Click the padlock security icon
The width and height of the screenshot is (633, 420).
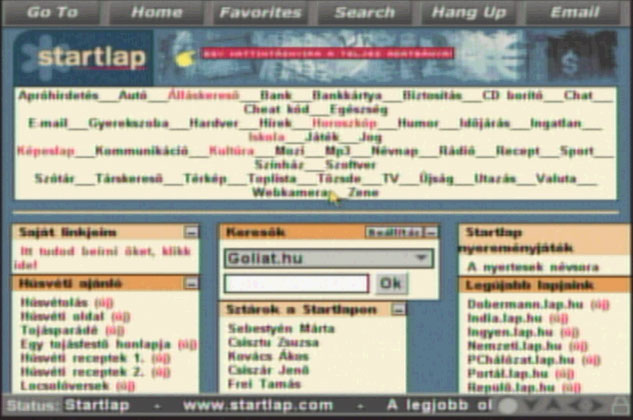tap(620, 405)
